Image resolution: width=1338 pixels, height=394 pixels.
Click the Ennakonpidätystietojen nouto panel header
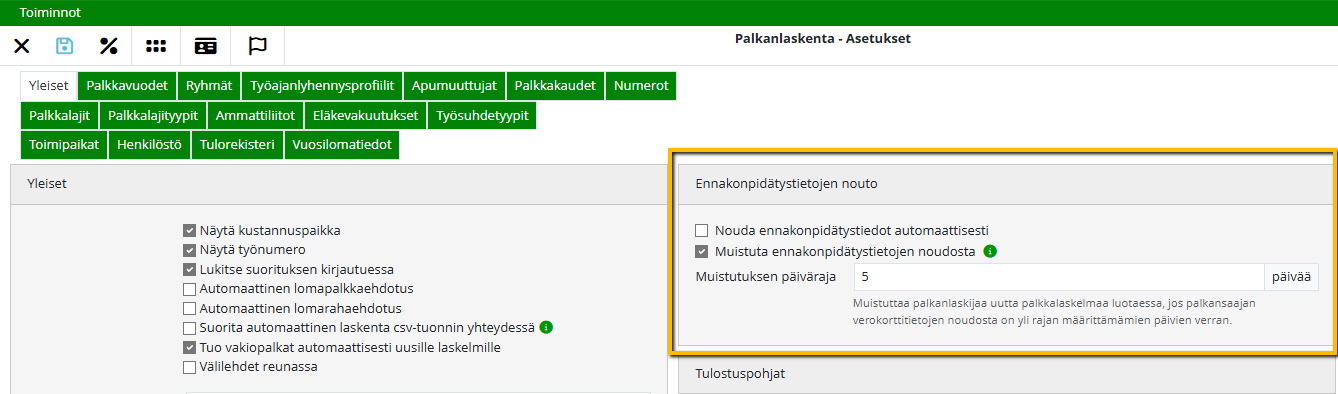point(1005,184)
